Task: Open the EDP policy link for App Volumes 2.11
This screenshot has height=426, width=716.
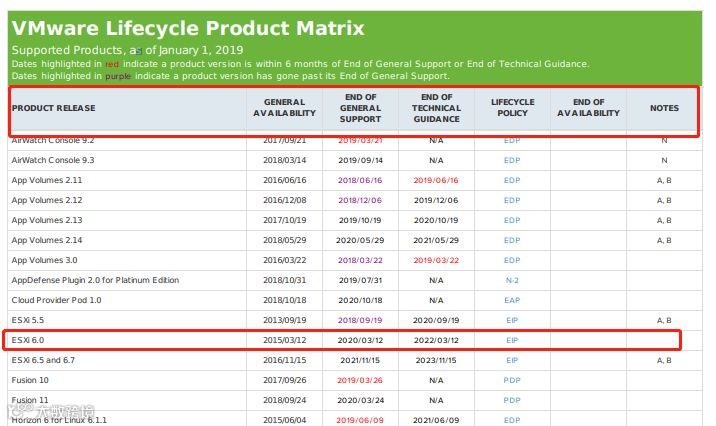Action: pyautogui.click(x=512, y=180)
